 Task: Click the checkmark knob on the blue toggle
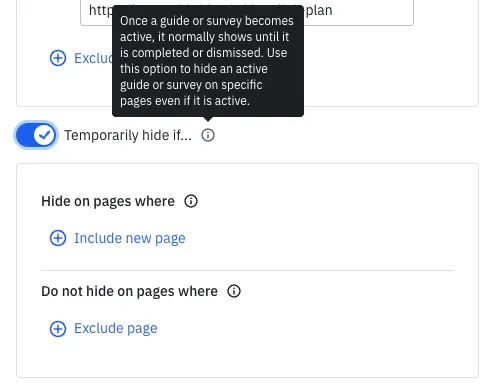[x=44, y=135]
